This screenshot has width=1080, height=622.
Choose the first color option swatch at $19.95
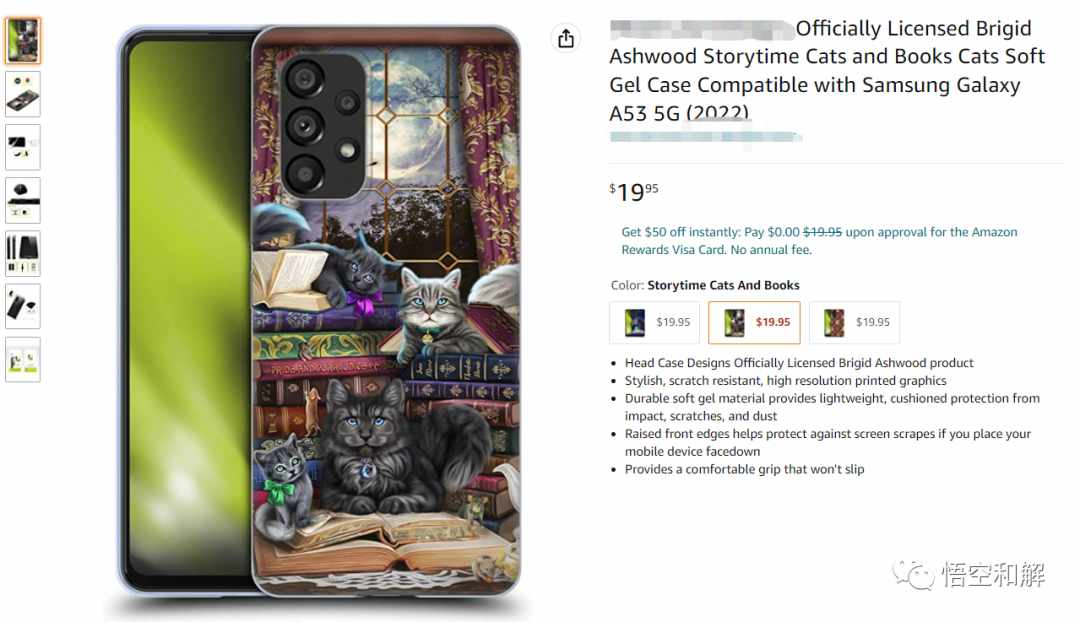point(654,322)
